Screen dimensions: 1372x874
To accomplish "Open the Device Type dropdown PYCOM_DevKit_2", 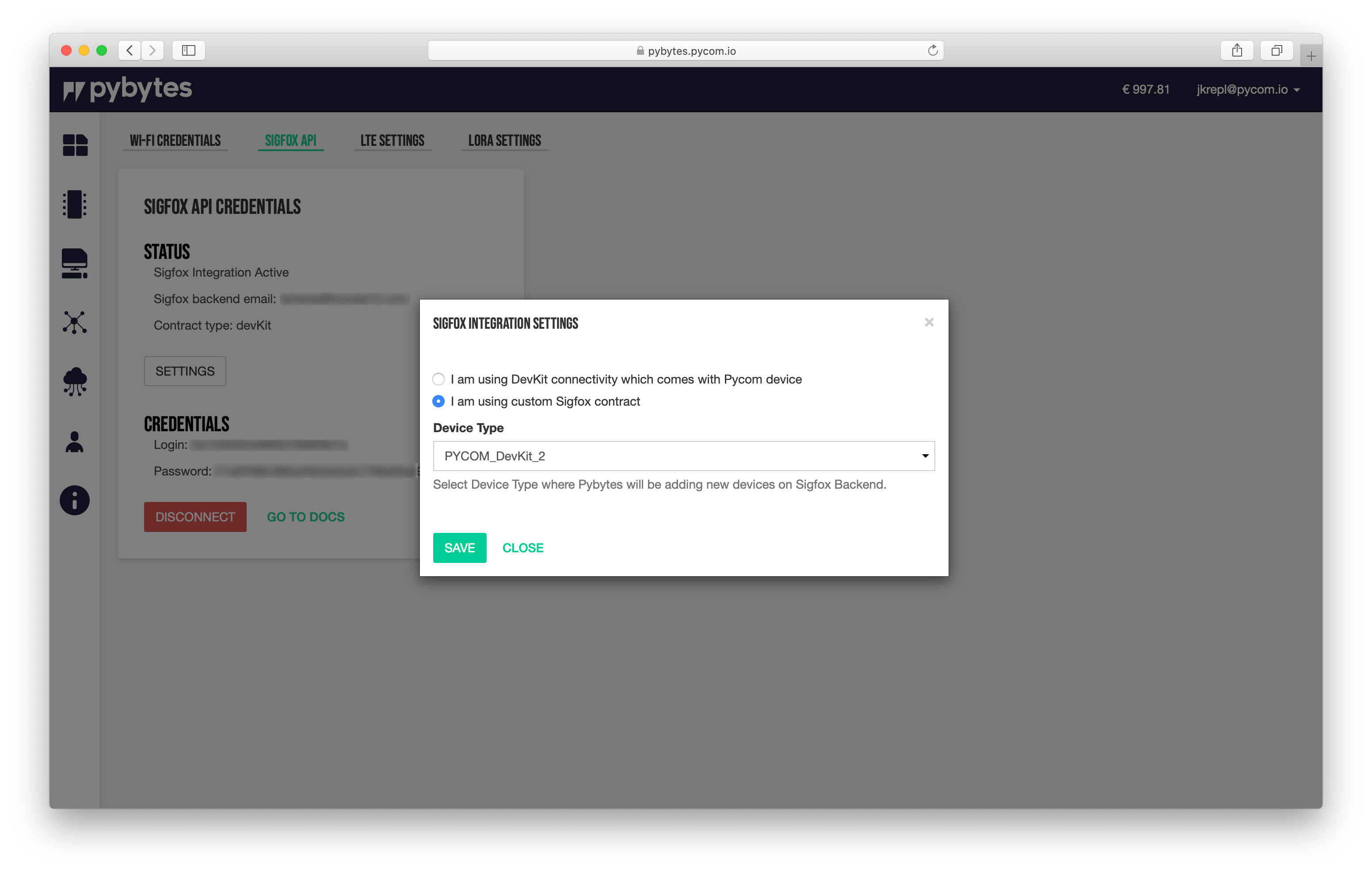I will (x=683, y=456).
